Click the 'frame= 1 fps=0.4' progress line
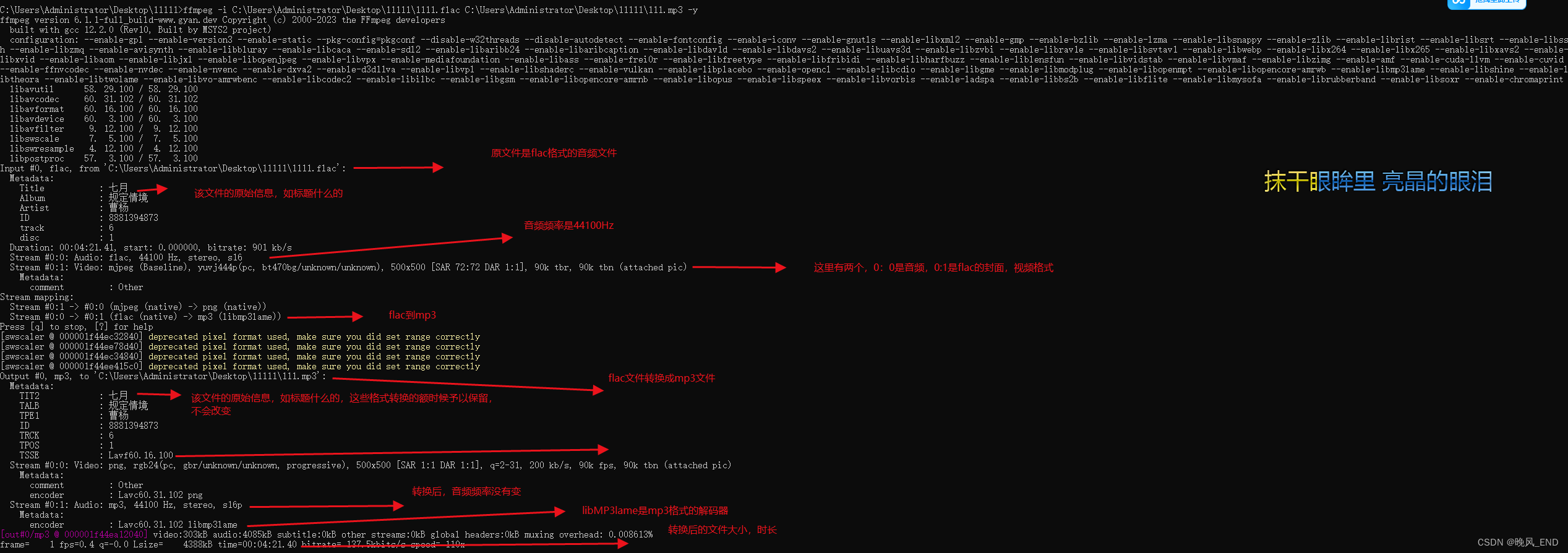 click(233, 544)
